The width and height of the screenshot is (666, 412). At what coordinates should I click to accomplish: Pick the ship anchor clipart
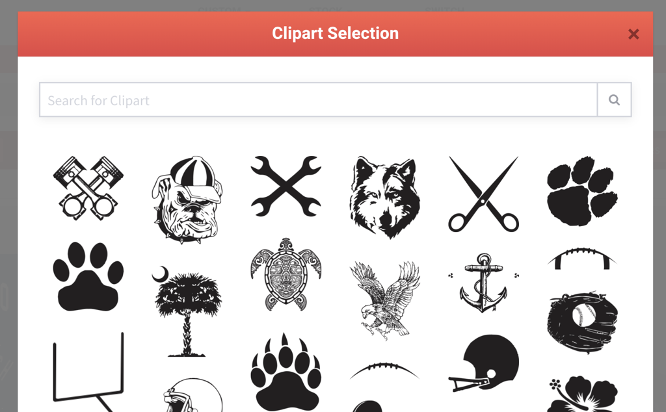(483, 283)
